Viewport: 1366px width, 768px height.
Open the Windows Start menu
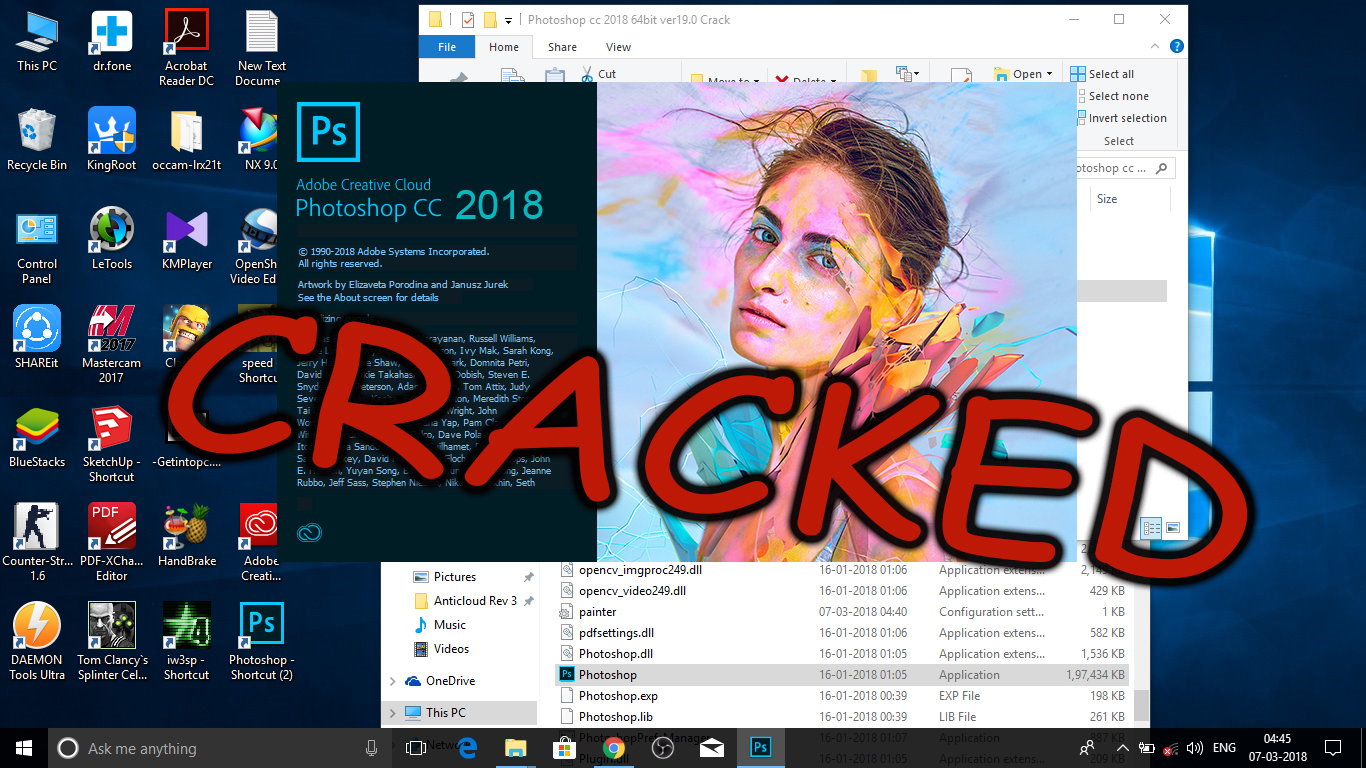[24, 748]
